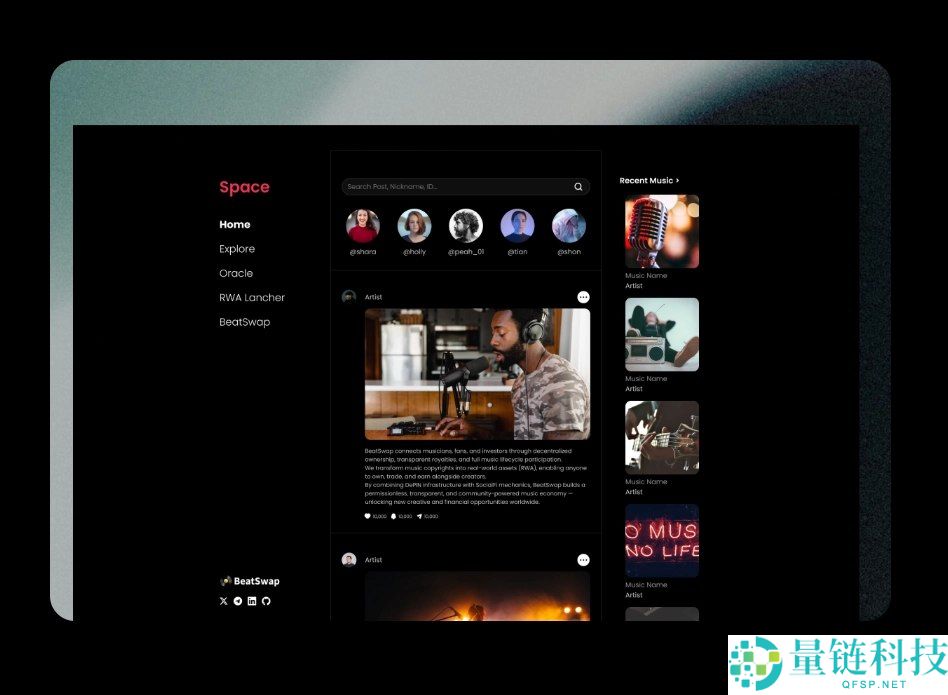Screen dimensions: 948x695
Task: Open the options ellipsis on the first Artist post
Action: point(583,296)
